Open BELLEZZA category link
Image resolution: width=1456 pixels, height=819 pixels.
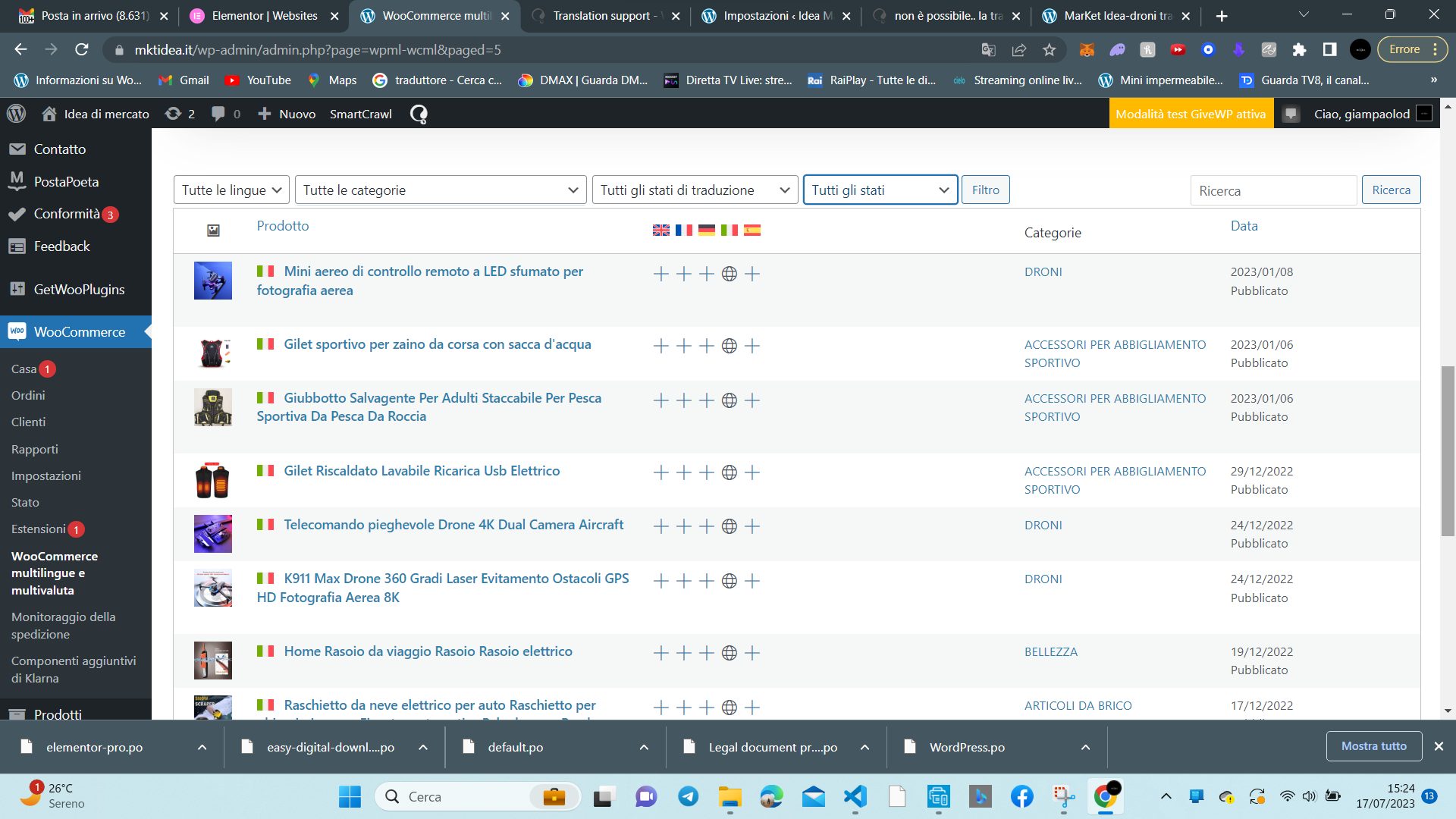1050,651
